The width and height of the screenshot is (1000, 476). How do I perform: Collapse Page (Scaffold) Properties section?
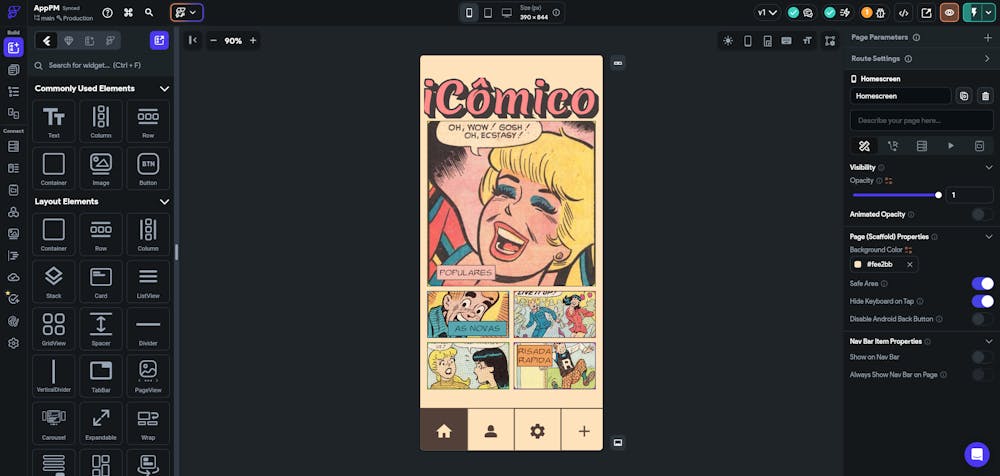coord(989,237)
